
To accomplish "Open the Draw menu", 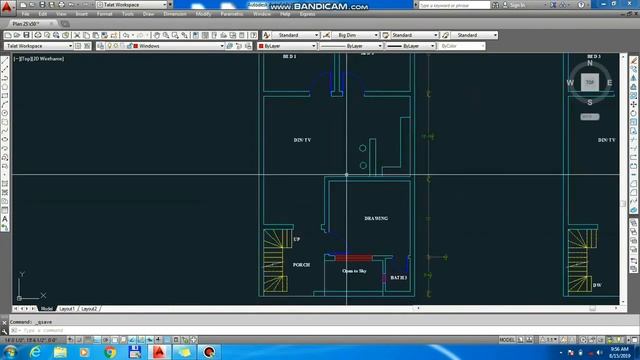I will 149,14.
